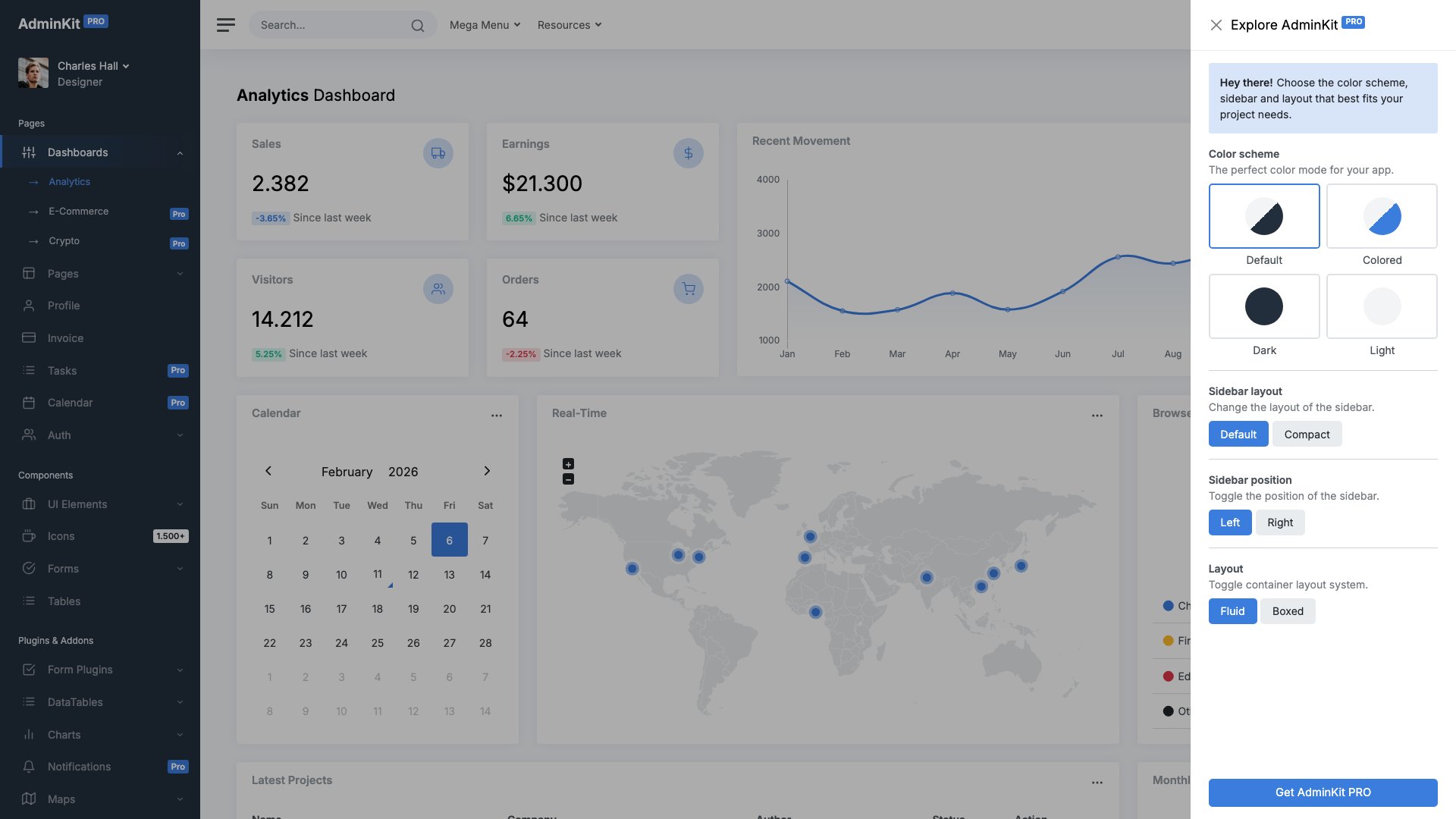The width and height of the screenshot is (1456, 819).
Task: Switch container layout to Boxed
Action: point(1288,611)
